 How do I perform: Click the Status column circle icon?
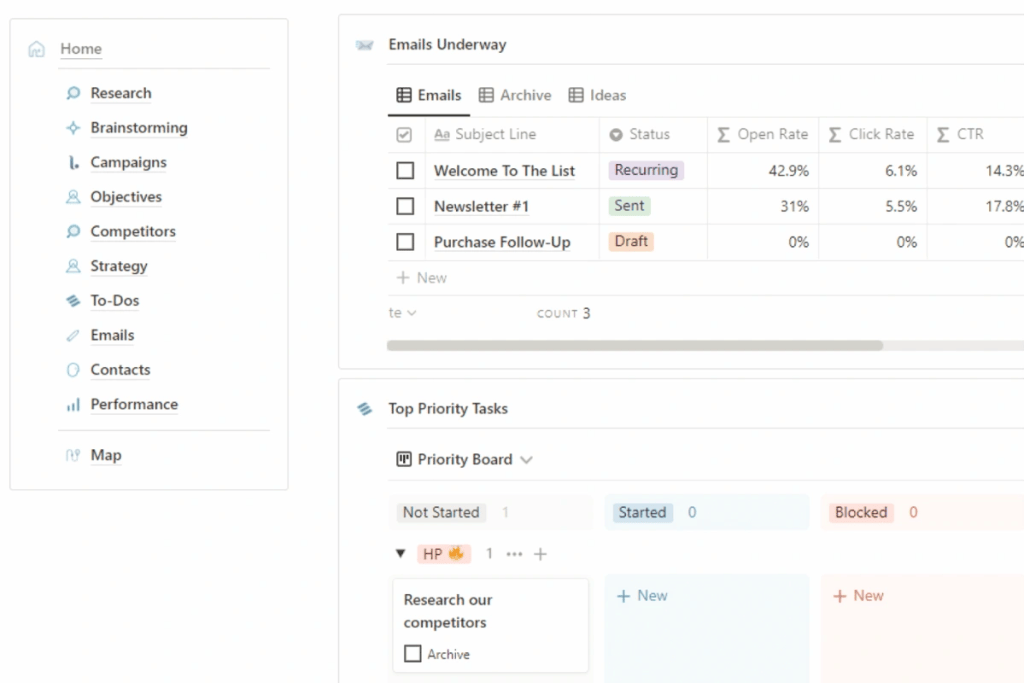pyautogui.click(x=616, y=135)
